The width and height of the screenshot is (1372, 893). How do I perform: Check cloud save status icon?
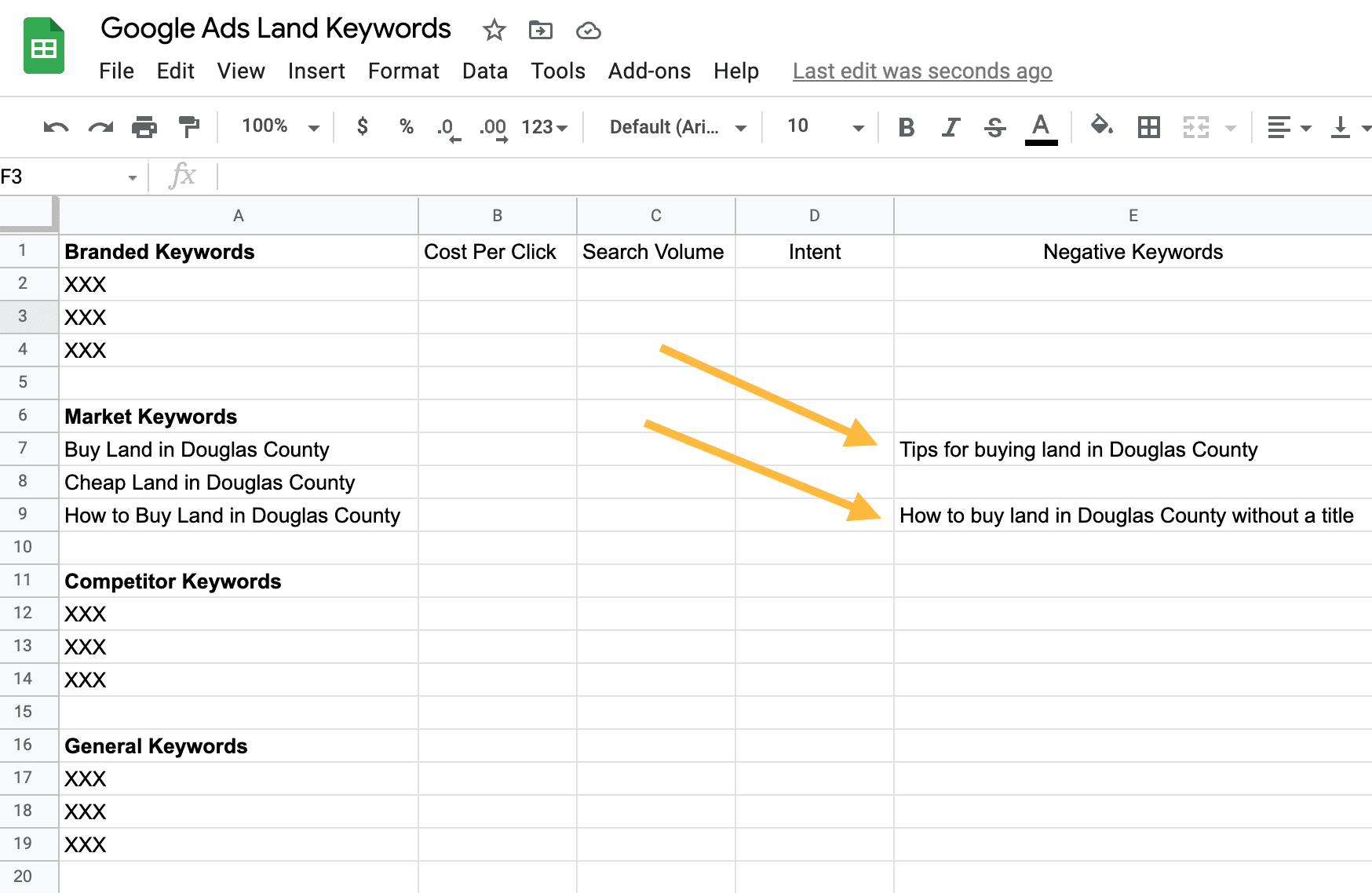click(x=588, y=31)
